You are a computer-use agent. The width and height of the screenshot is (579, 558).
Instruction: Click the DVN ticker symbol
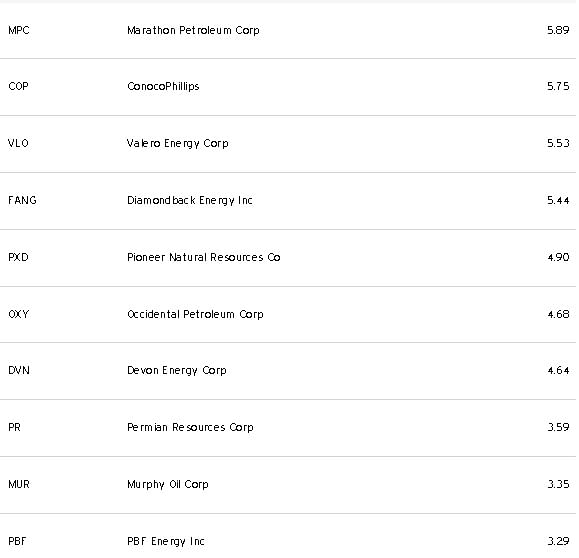tap(19, 370)
